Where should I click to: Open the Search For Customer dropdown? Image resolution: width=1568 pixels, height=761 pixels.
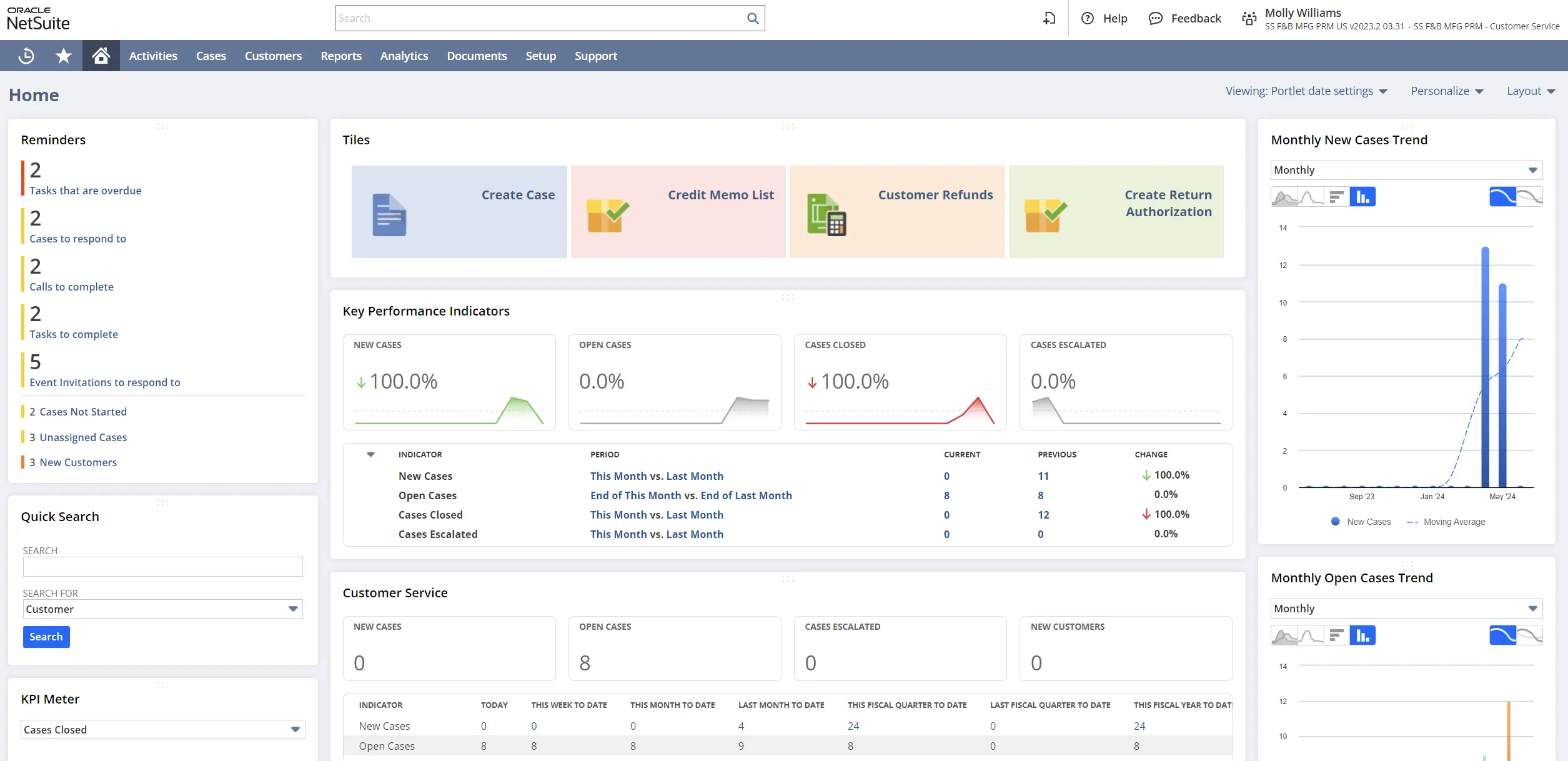point(293,609)
